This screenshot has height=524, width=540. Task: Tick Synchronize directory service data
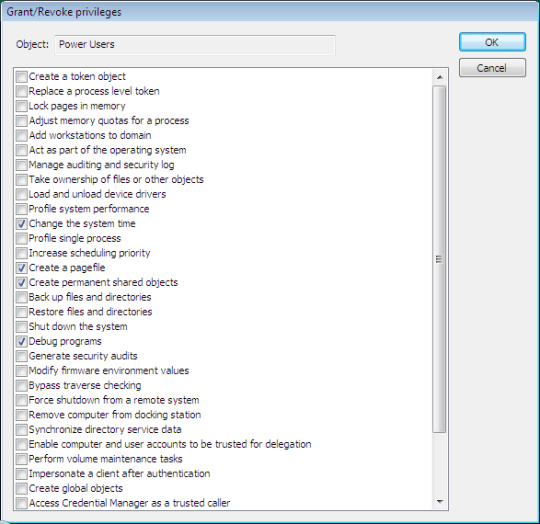[x=21, y=430]
